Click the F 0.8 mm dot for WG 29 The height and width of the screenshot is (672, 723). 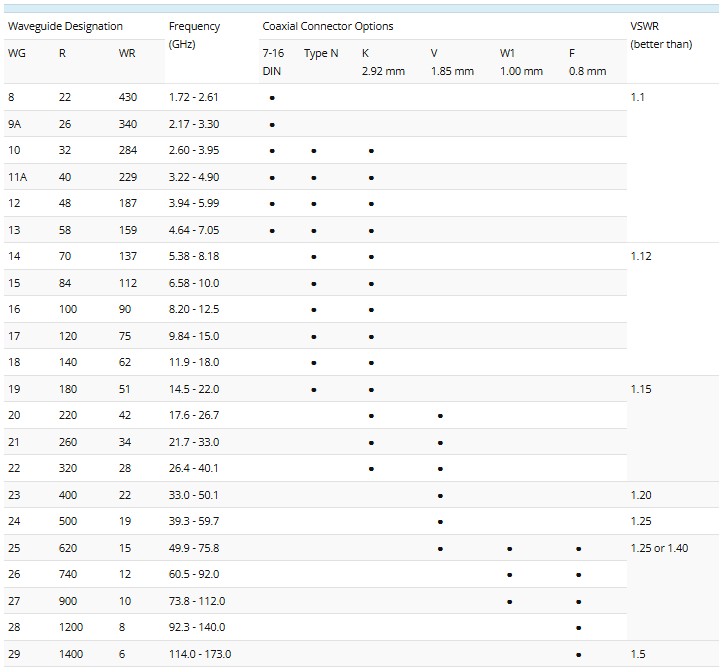tap(579, 655)
